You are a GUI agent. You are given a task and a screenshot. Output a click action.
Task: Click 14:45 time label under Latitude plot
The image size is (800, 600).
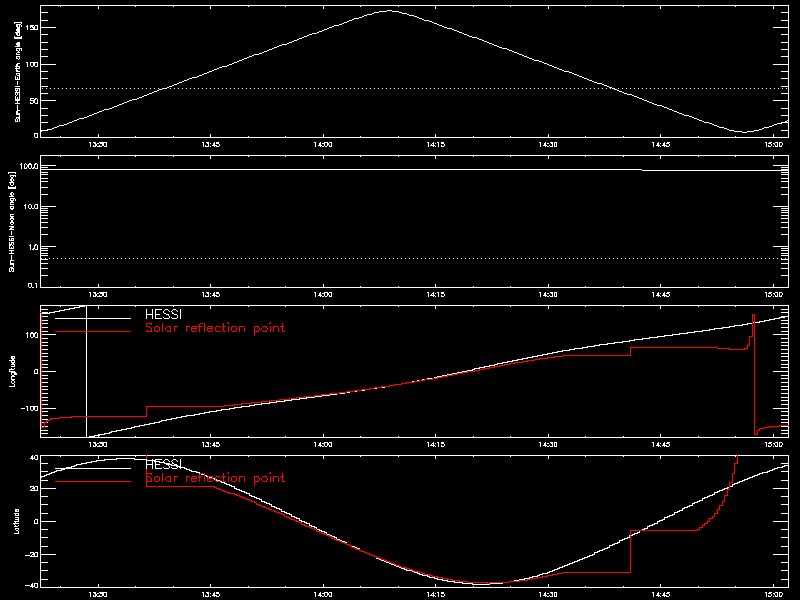(x=661, y=594)
